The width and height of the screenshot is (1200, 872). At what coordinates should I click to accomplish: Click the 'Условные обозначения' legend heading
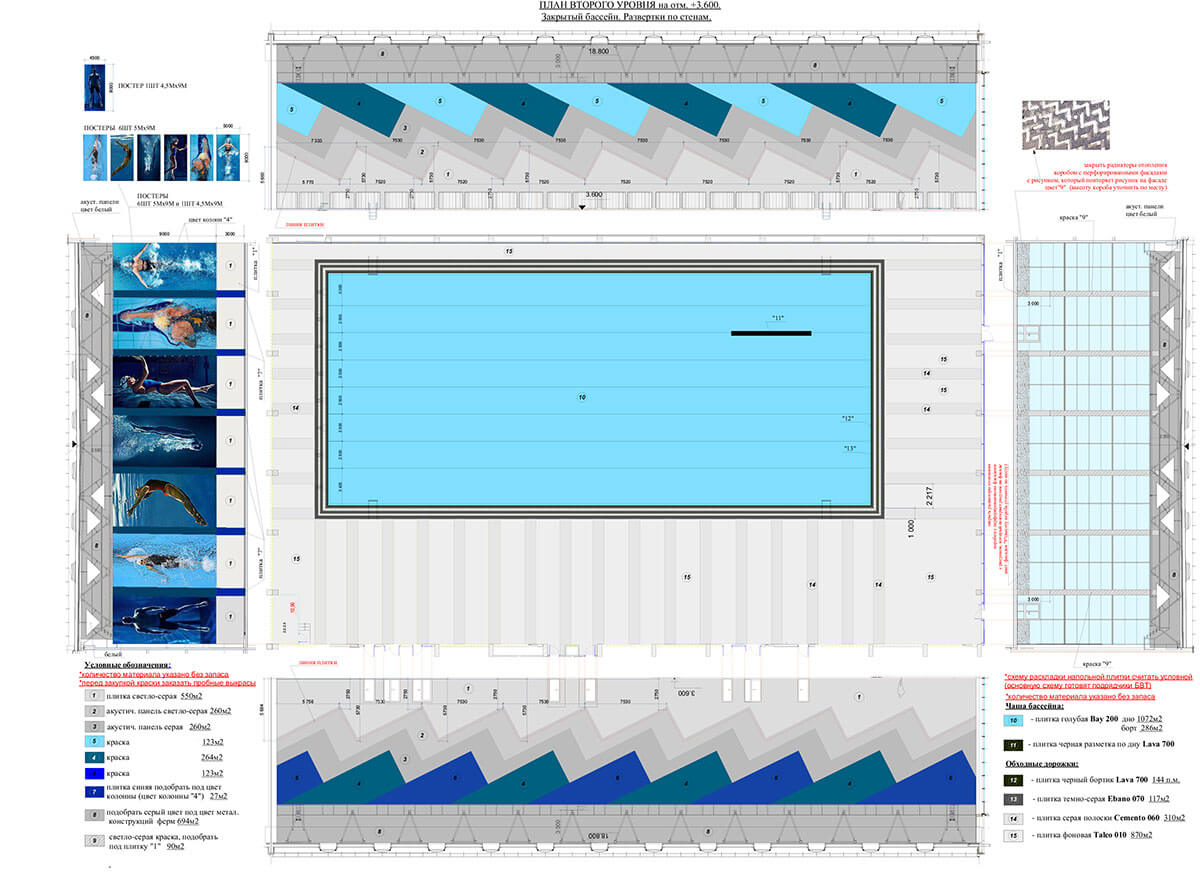[127, 665]
